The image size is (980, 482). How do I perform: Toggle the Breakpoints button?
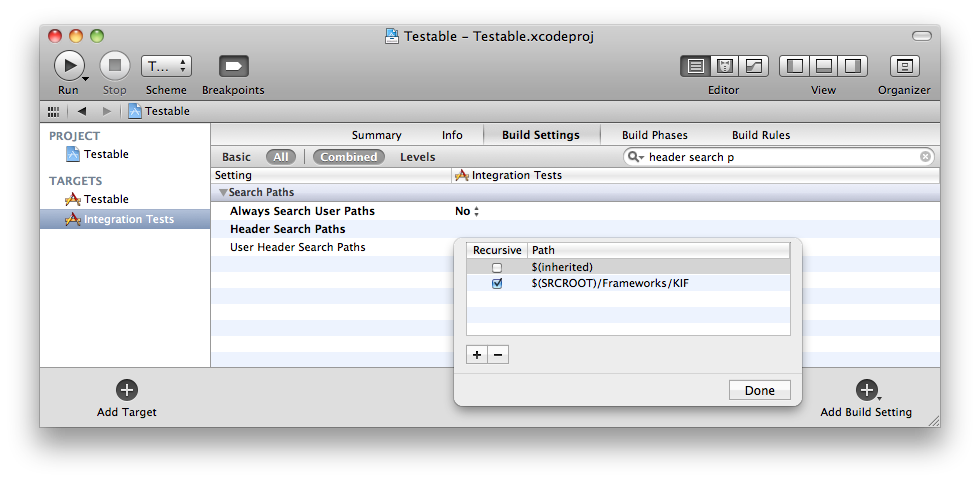(x=233, y=66)
